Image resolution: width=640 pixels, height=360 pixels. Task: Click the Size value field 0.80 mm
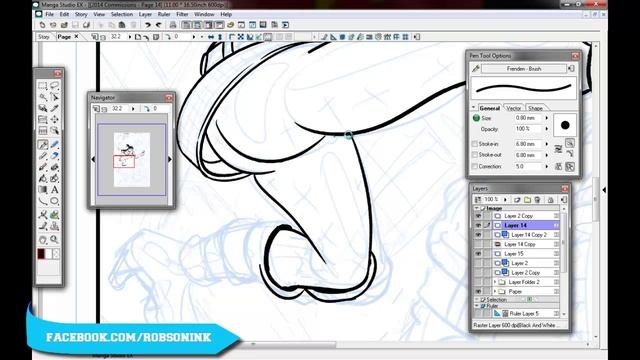[527, 118]
